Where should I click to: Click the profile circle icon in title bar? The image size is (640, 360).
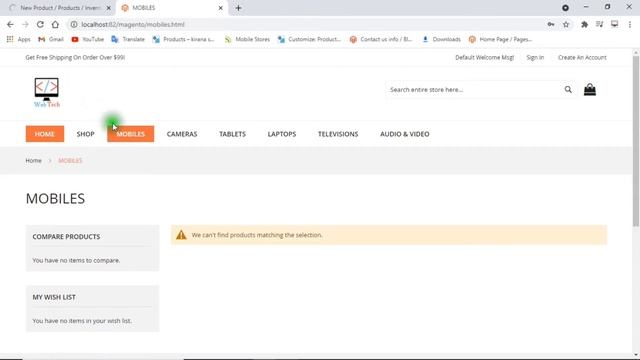coord(565,8)
